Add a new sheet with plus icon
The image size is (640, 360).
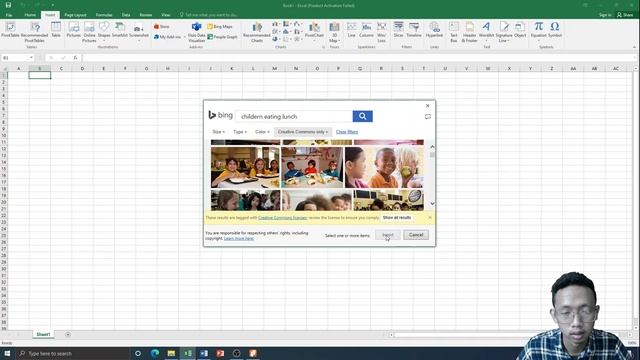pyautogui.click(x=68, y=335)
